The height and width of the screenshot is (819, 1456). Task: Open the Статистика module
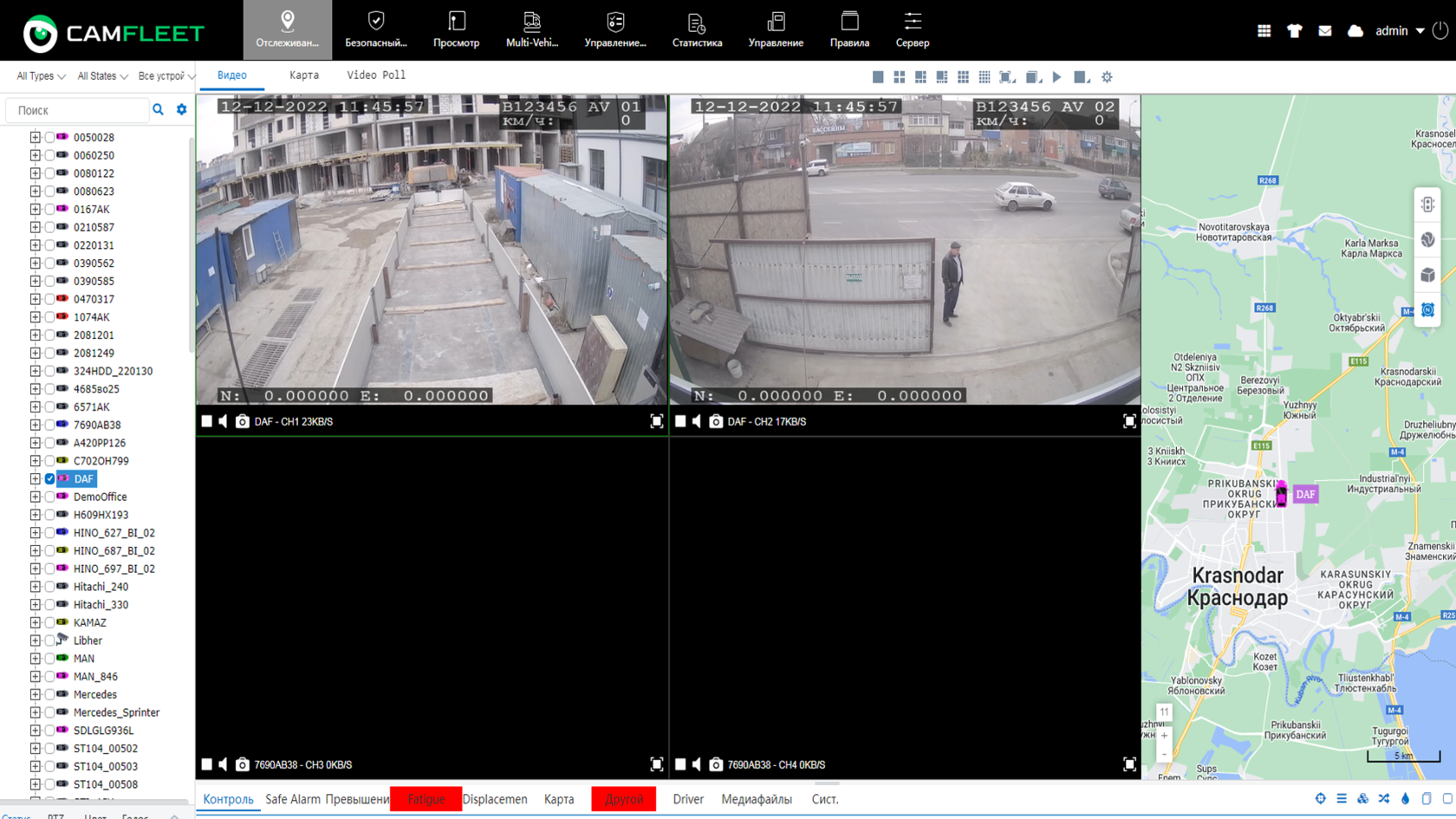point(697,30)
